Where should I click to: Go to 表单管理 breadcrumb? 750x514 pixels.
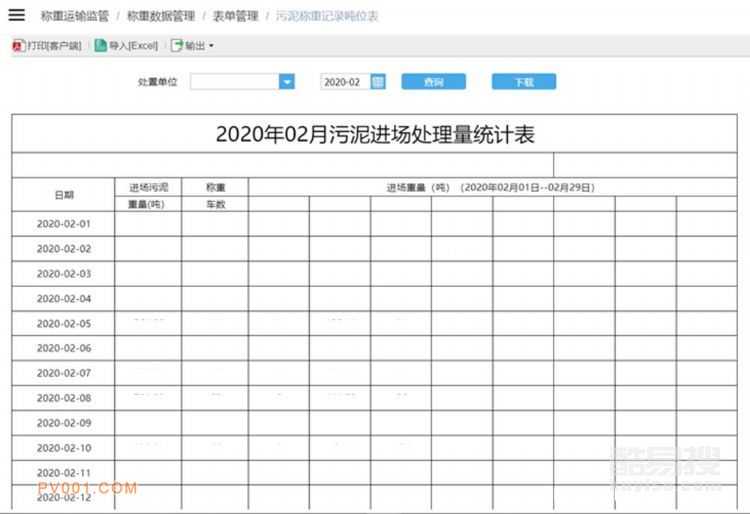(x=235, y=16)
